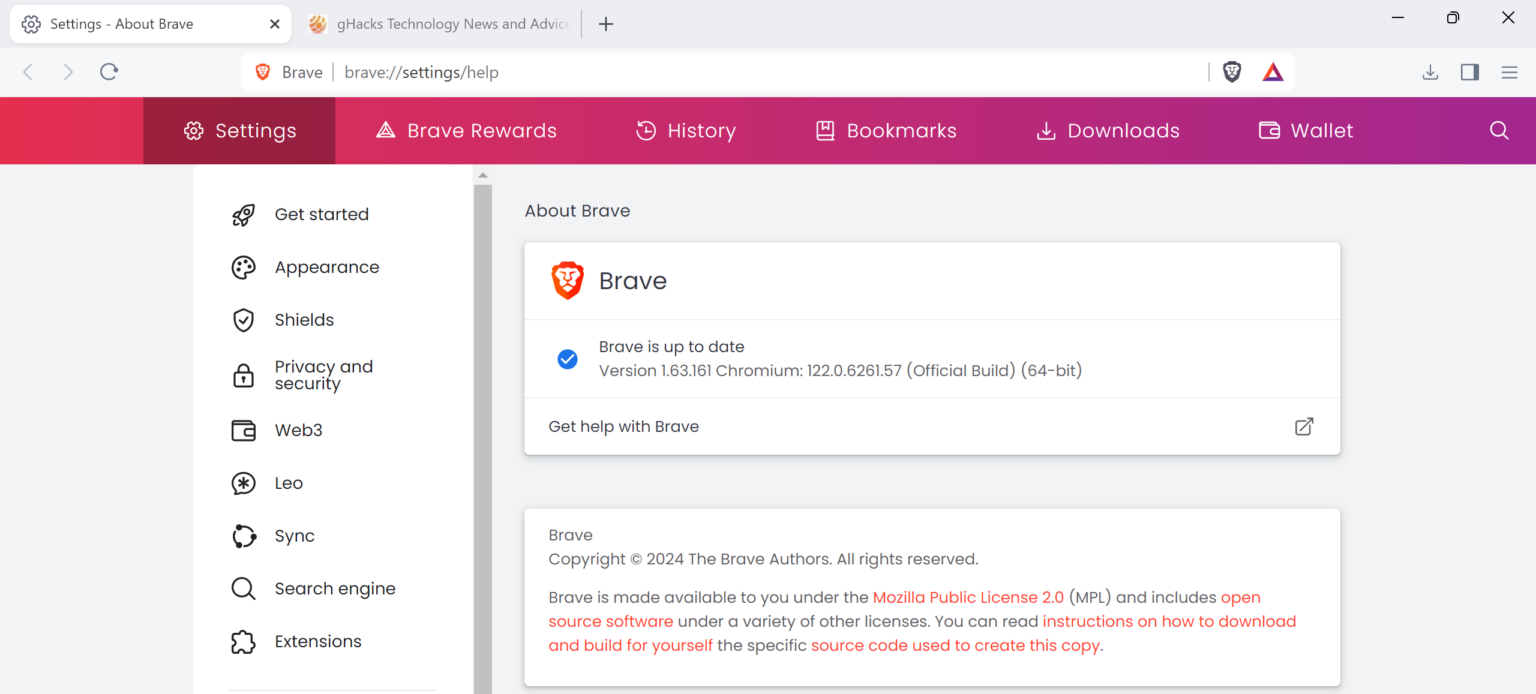Open Sync settings via its sidebar icon
The image size is (1536, 694).
click(243, 536)
